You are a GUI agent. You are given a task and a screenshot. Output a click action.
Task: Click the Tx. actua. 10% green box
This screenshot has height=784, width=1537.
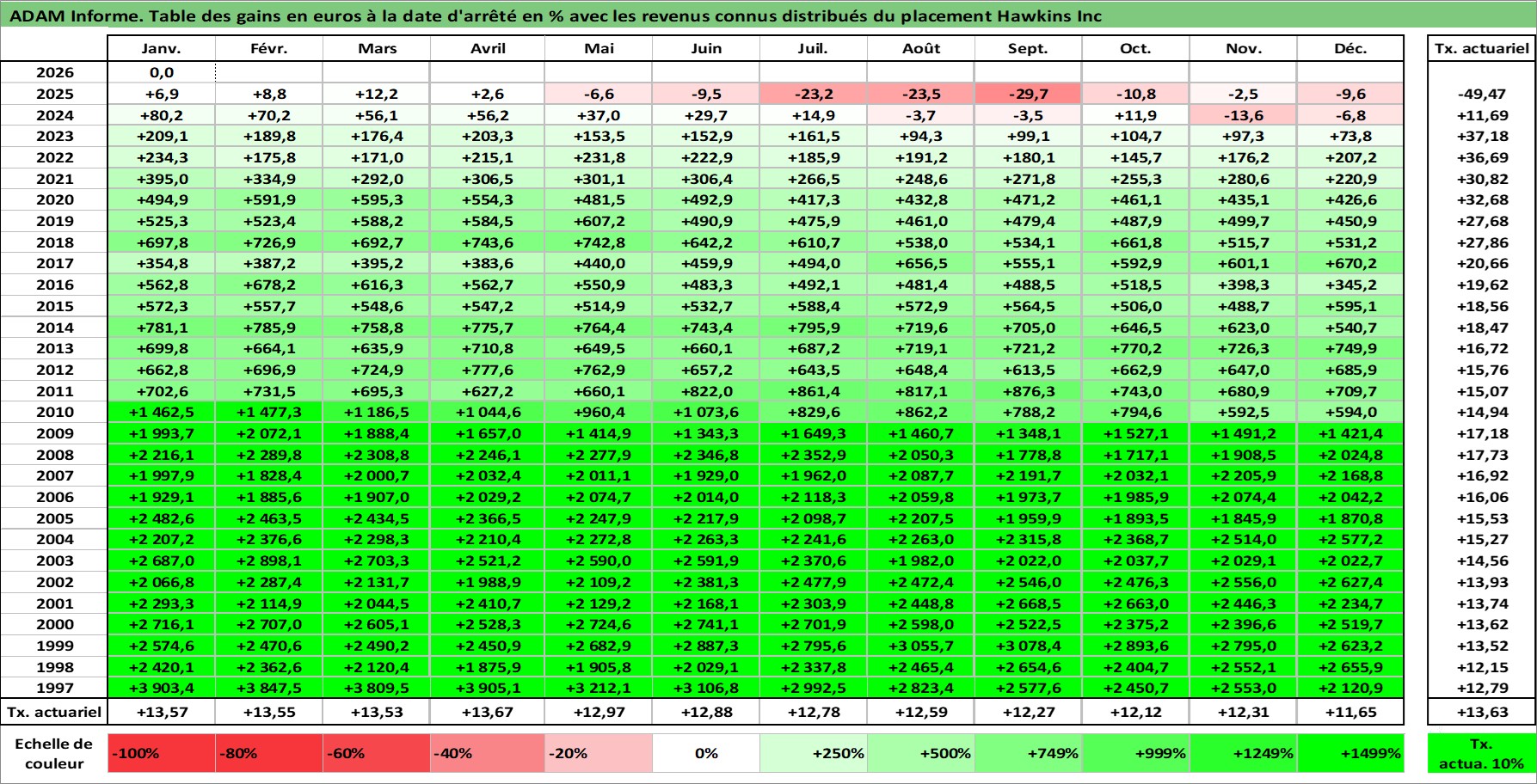(1481, 753)
